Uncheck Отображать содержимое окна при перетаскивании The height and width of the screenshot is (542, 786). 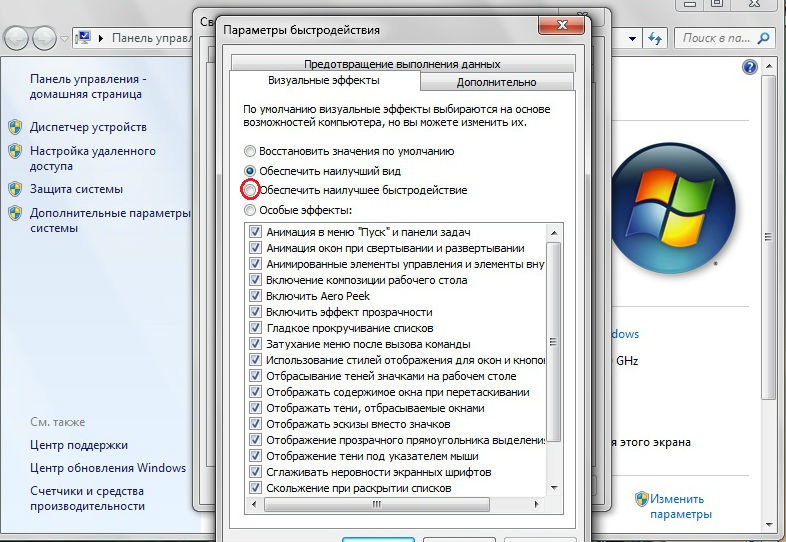[255, 392]
